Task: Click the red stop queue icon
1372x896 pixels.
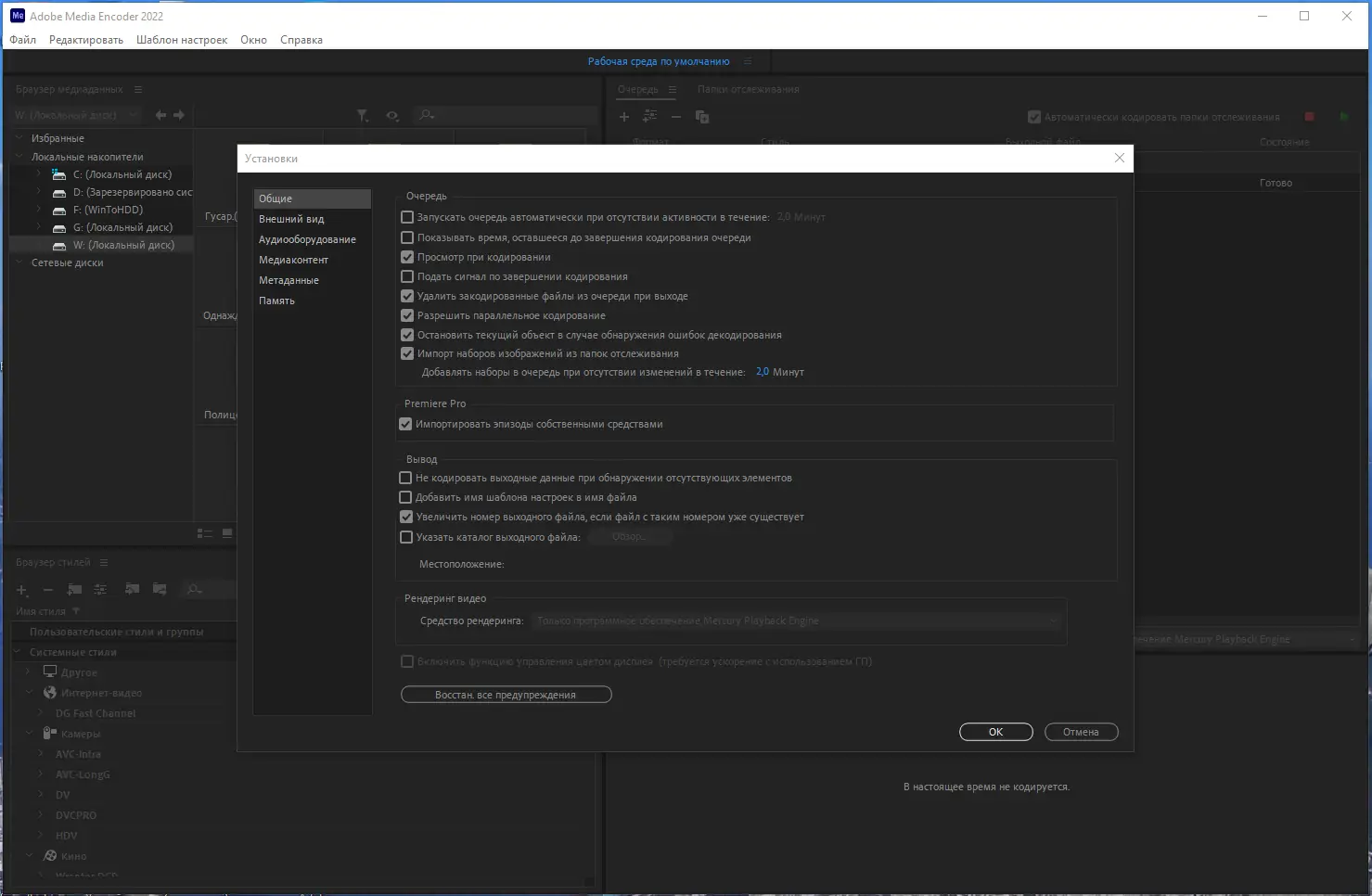Action: [x=1310, y=117]
